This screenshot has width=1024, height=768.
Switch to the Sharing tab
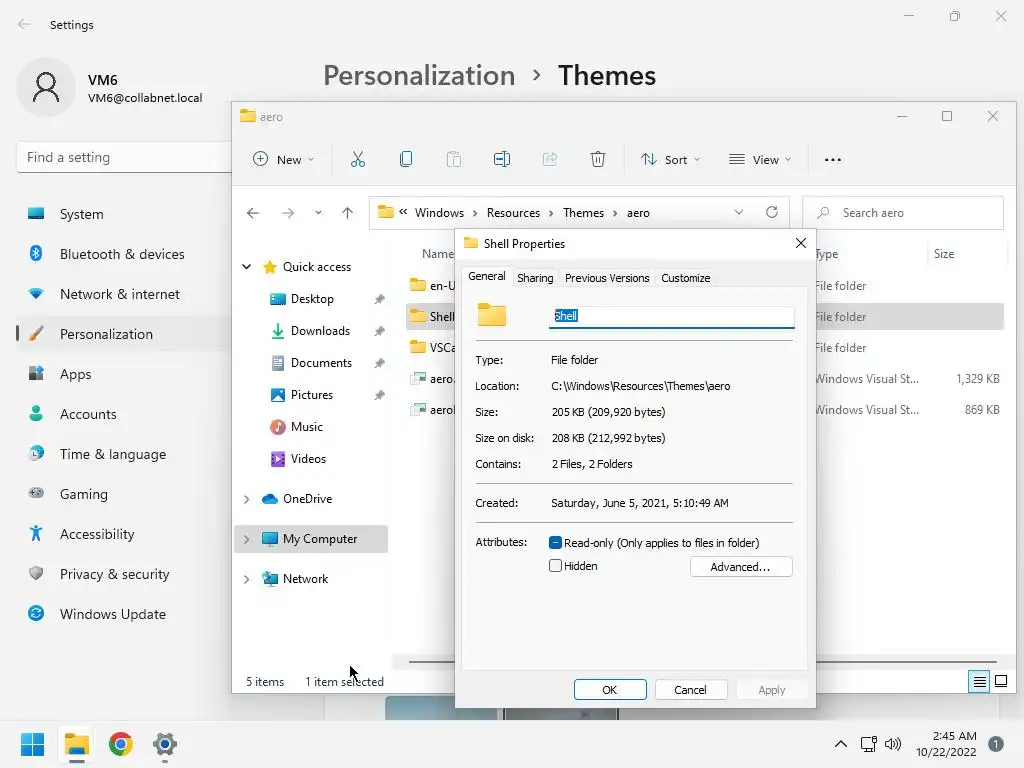click(535, 278)
